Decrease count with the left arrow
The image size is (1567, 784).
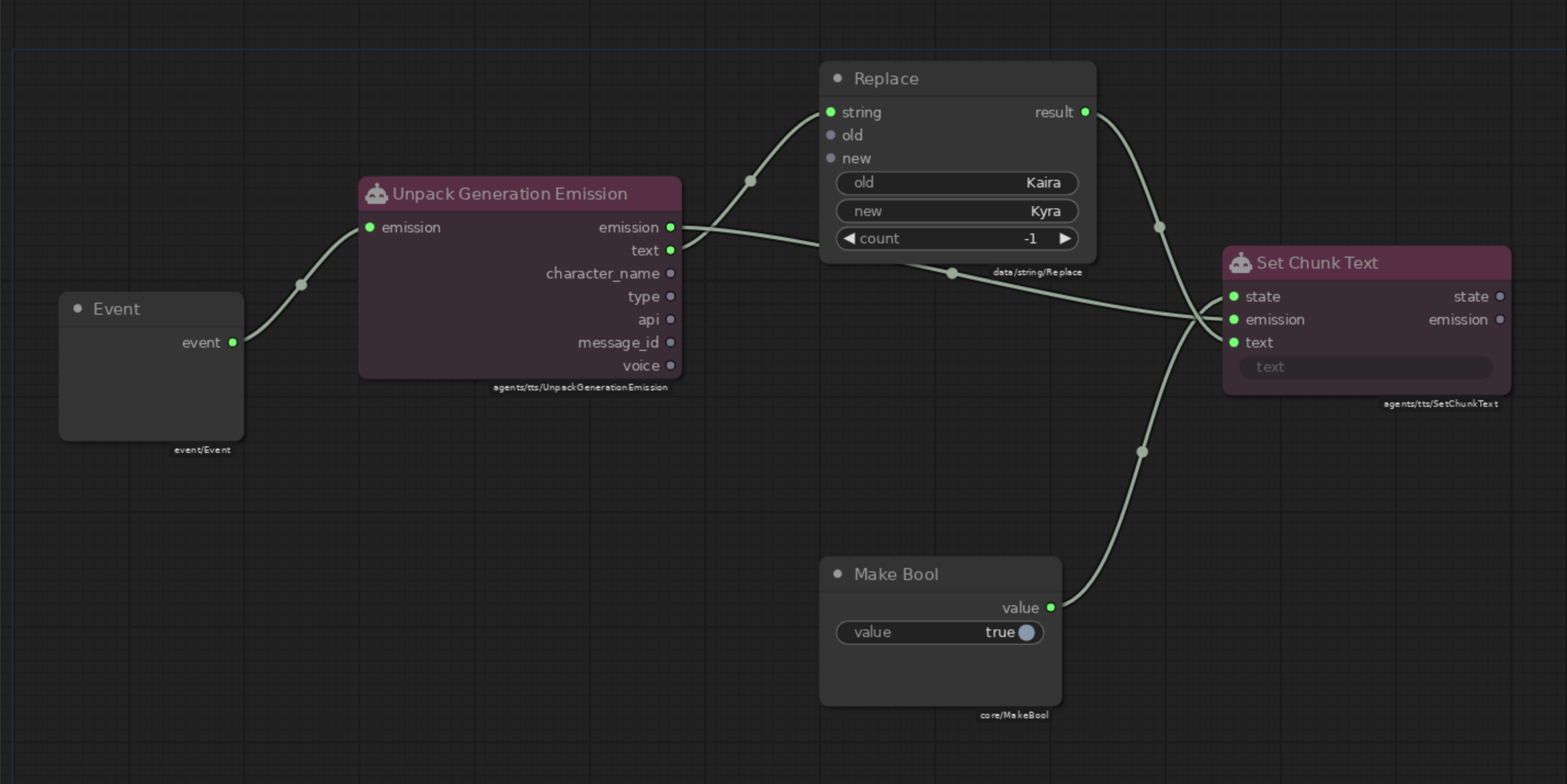point(849,238)
